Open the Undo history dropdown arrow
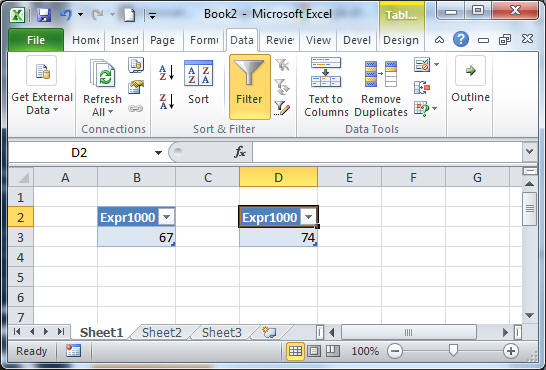 pyautogui.click(x=80, y=15)
